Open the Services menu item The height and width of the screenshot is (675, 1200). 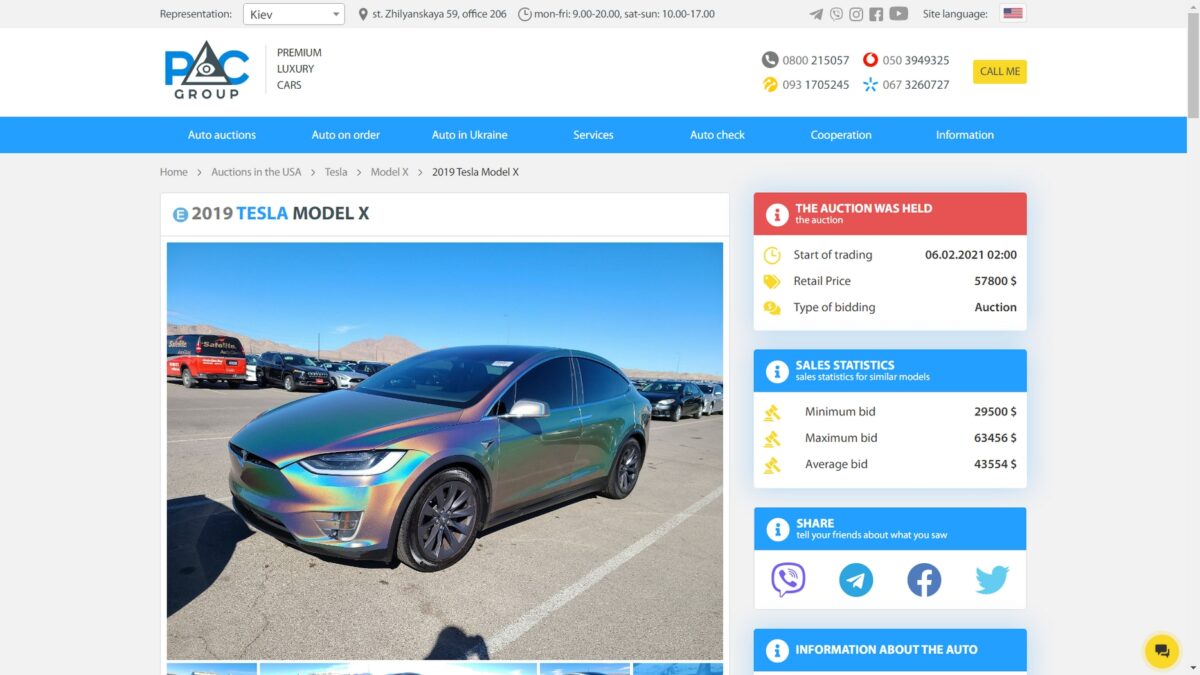pyautogui.click(x=593, y=135)
